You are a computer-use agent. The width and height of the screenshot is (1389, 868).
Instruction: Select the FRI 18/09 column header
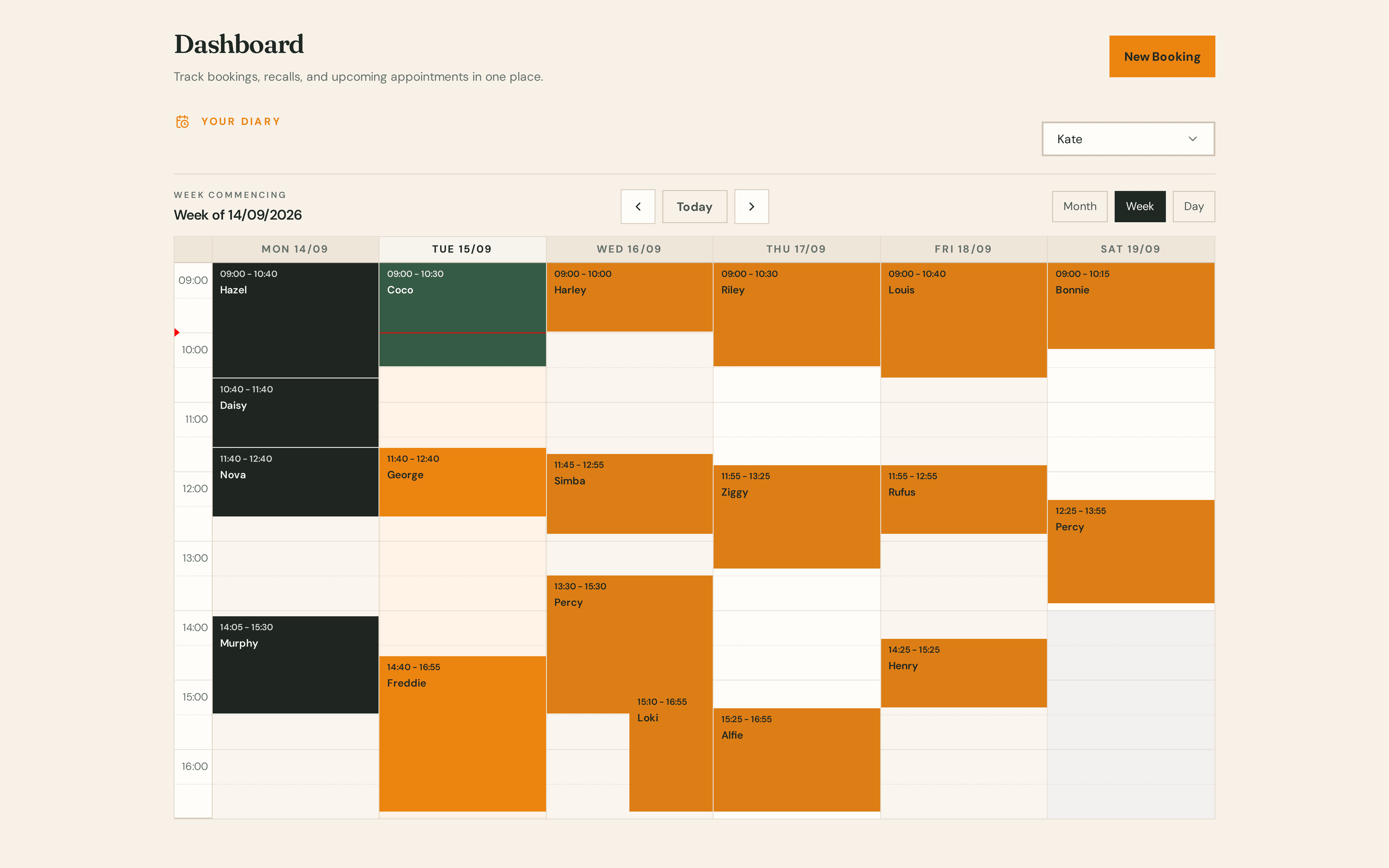[963, 249]
